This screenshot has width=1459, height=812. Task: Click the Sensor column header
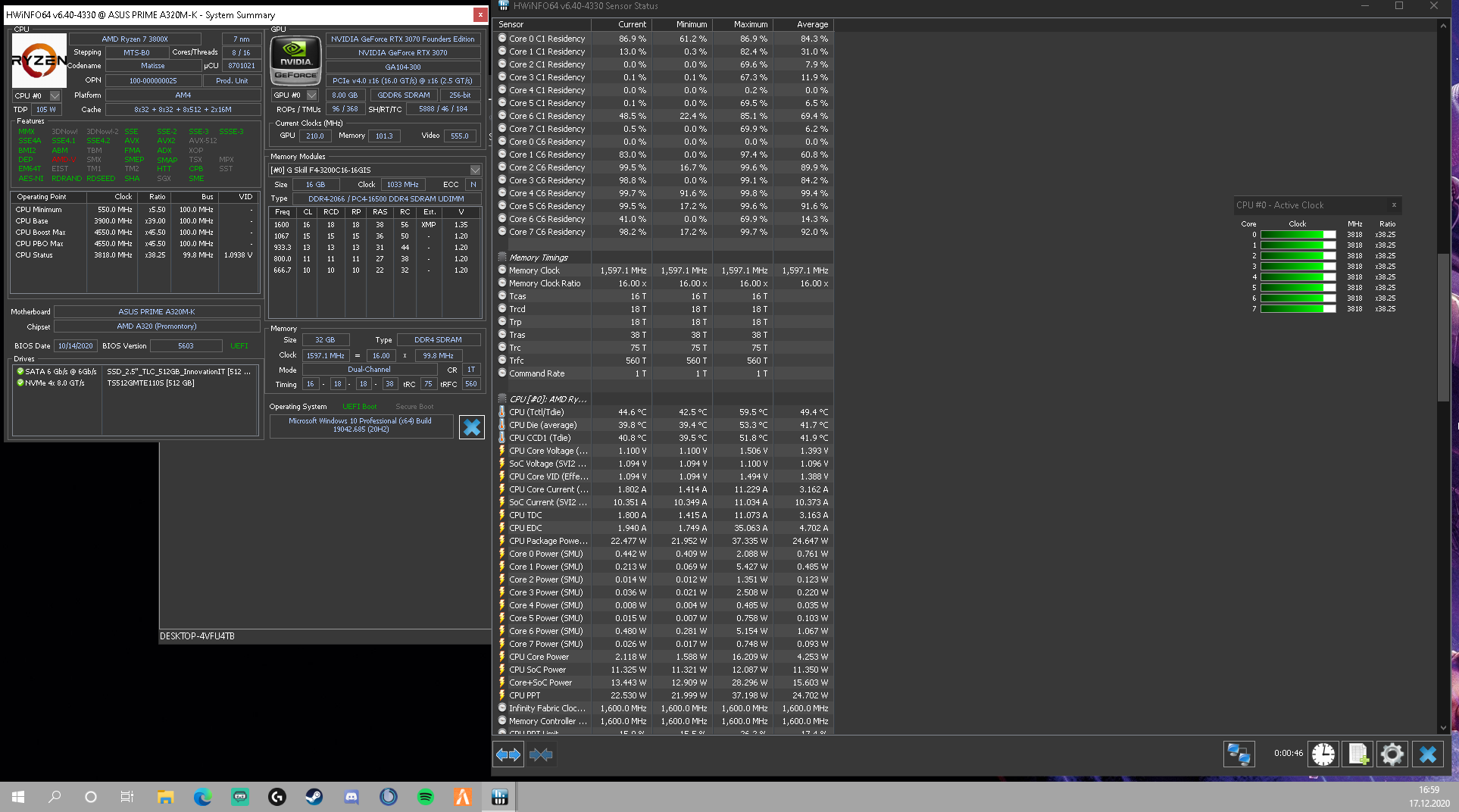click(x=542, y=24)
